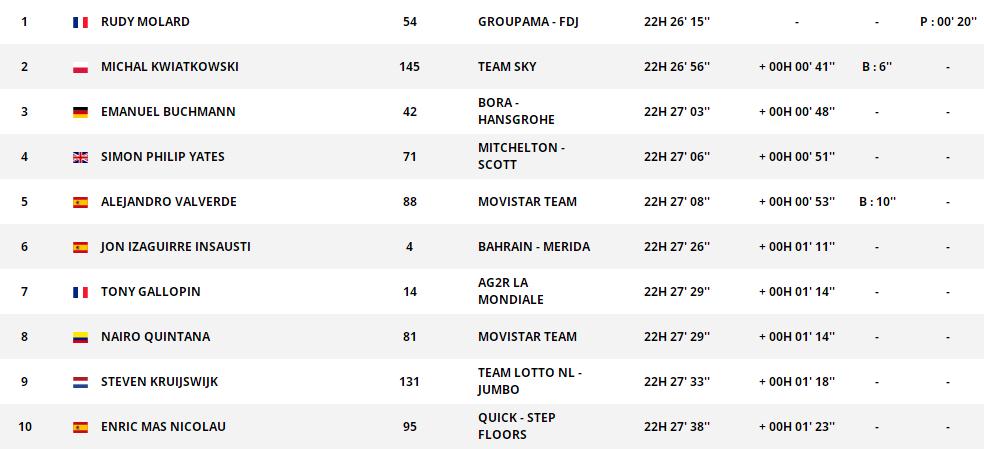Select rider name Jon Izaguirre Insausti
This screenshot has width=984, height=449.
pos(175,247)
